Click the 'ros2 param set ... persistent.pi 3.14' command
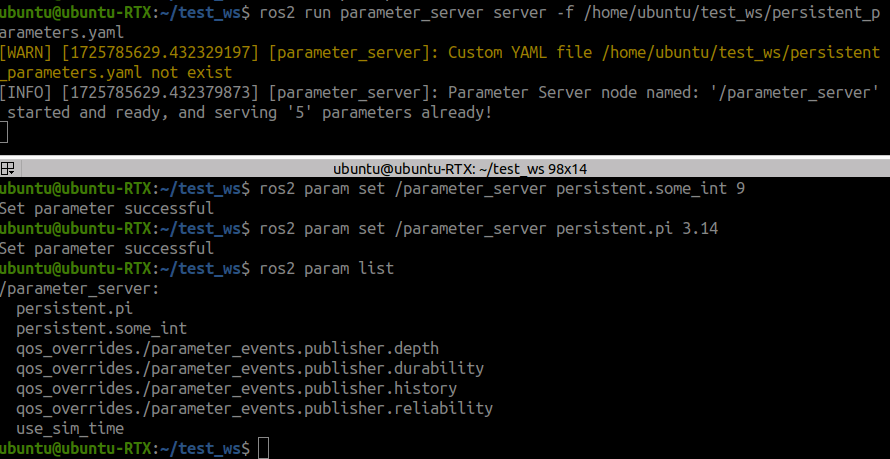The height and width of the screenshot is (459, 890). click(489, 229)
